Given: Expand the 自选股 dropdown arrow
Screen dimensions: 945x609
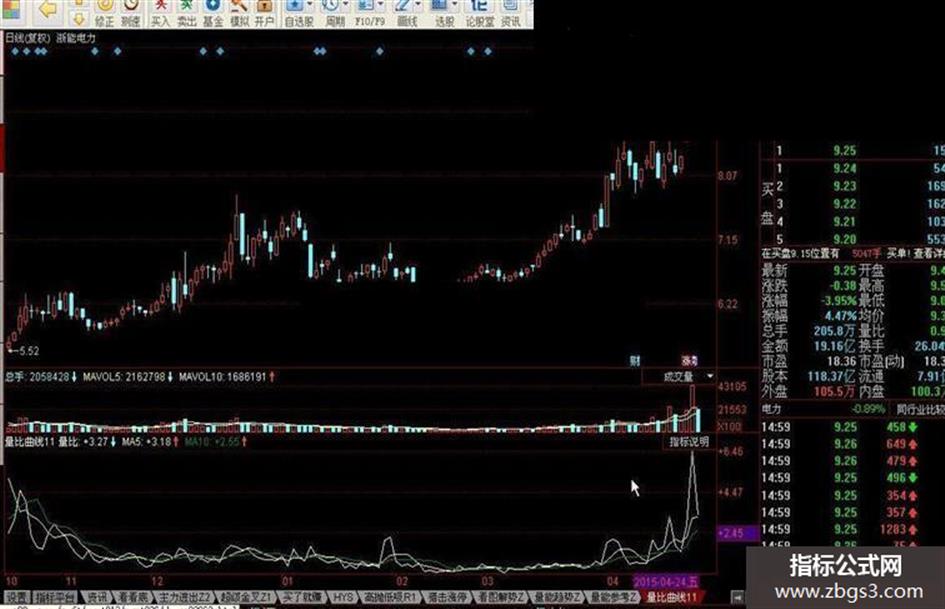Looking at the screenshot, I should [x=310, y=5].
